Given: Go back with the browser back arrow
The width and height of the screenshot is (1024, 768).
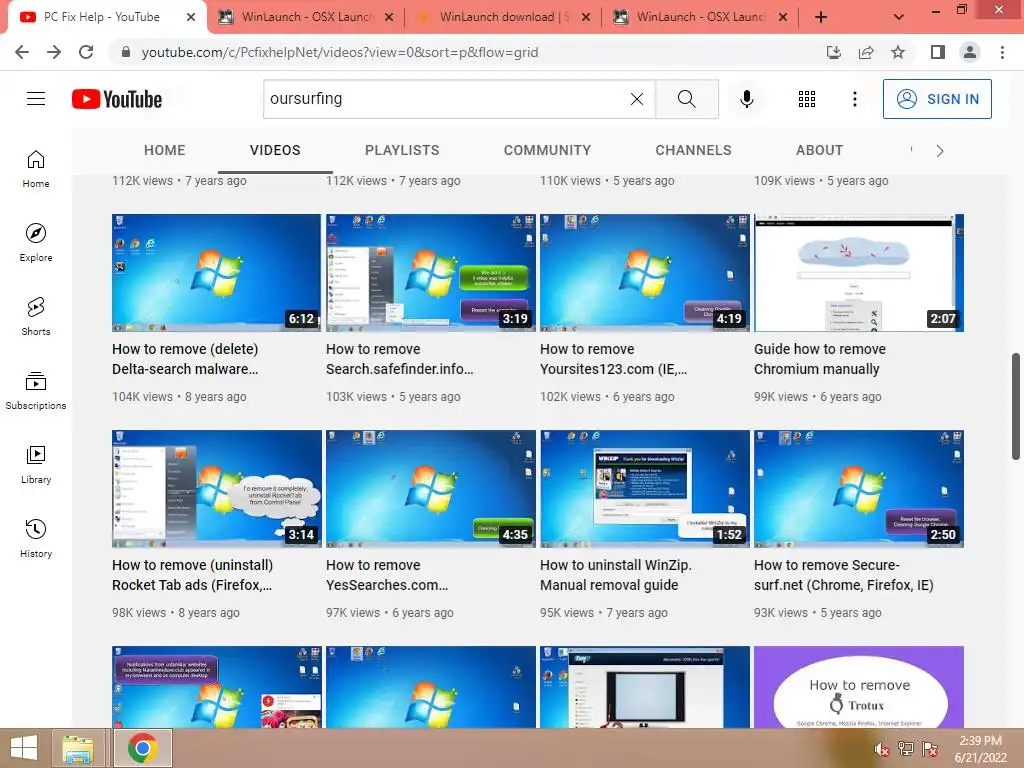Looking at the screenshot, I should 22,52.
